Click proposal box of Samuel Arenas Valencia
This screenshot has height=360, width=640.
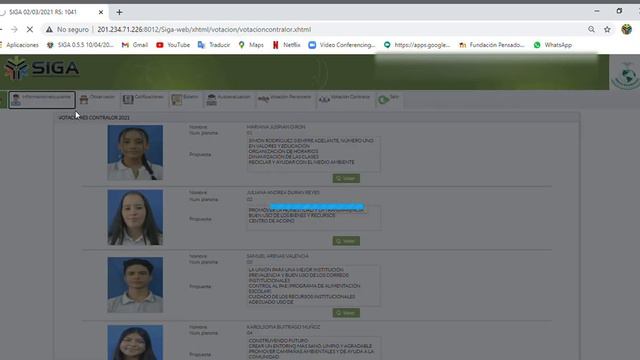tap(313, 286)
